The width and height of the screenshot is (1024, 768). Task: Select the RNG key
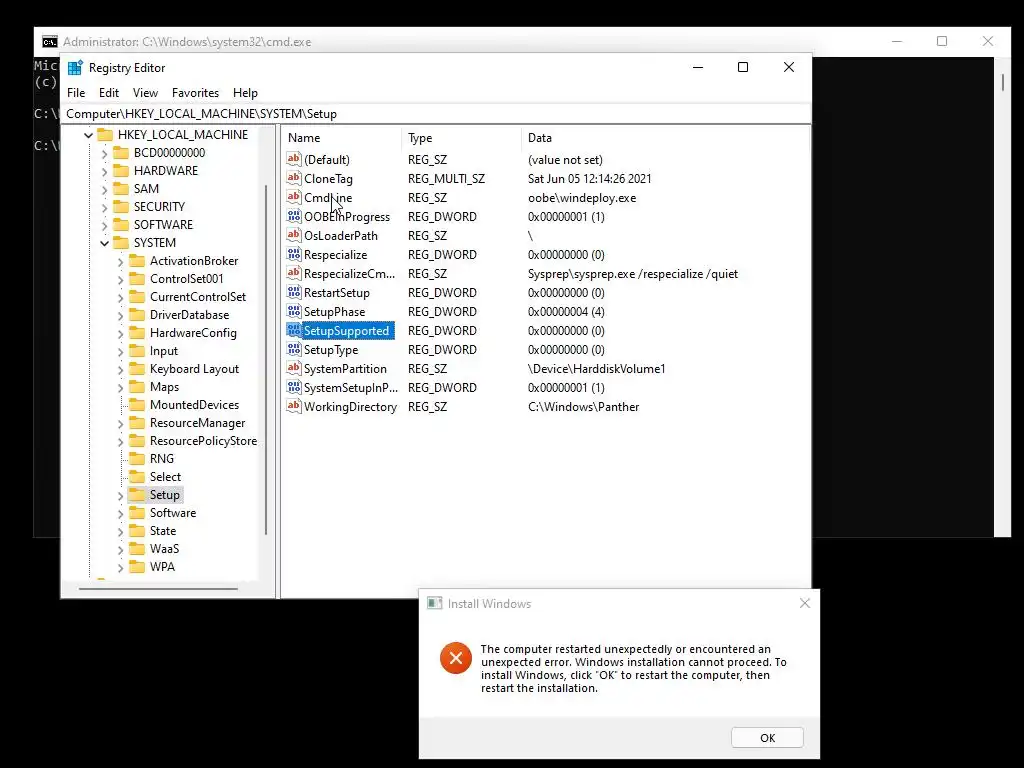point(161,458)
